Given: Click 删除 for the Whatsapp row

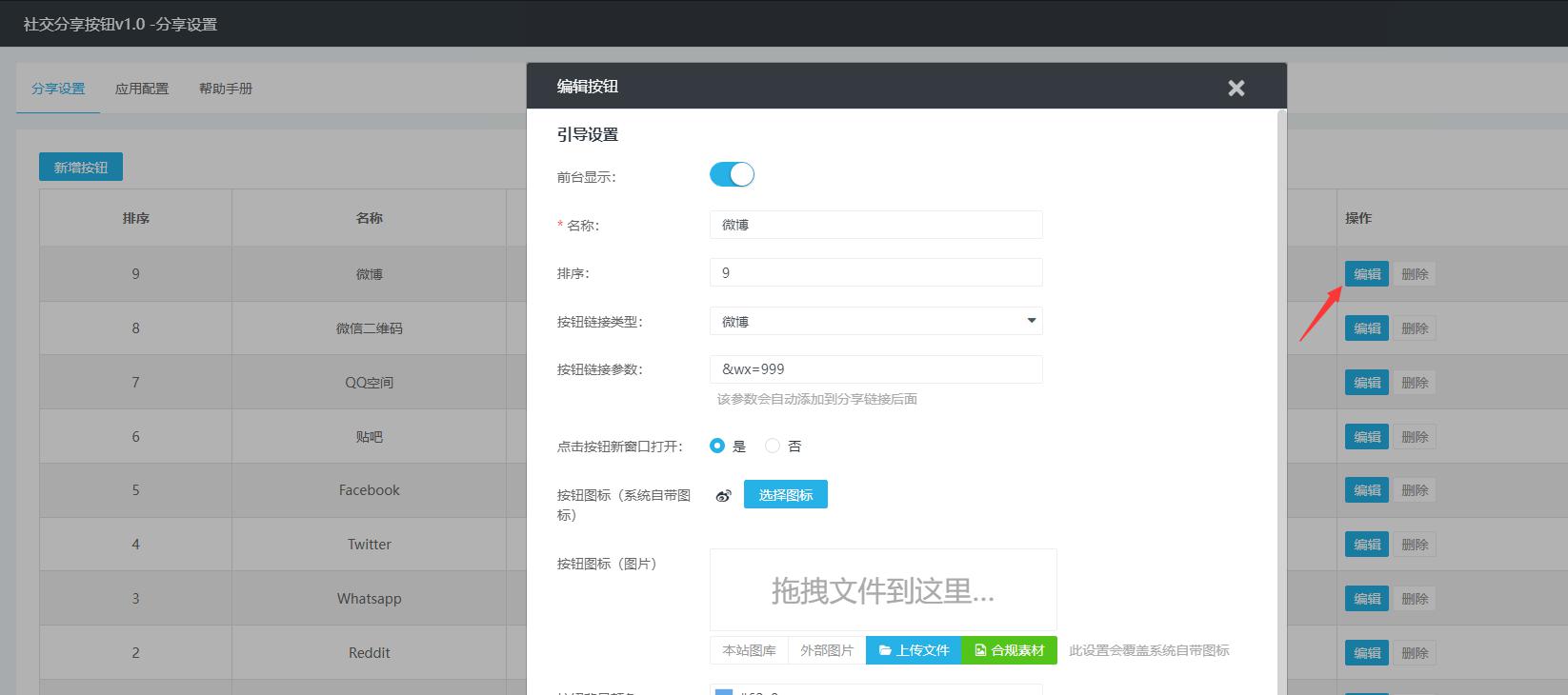Looking at the screenshot, I should (x=1415, y=599).
